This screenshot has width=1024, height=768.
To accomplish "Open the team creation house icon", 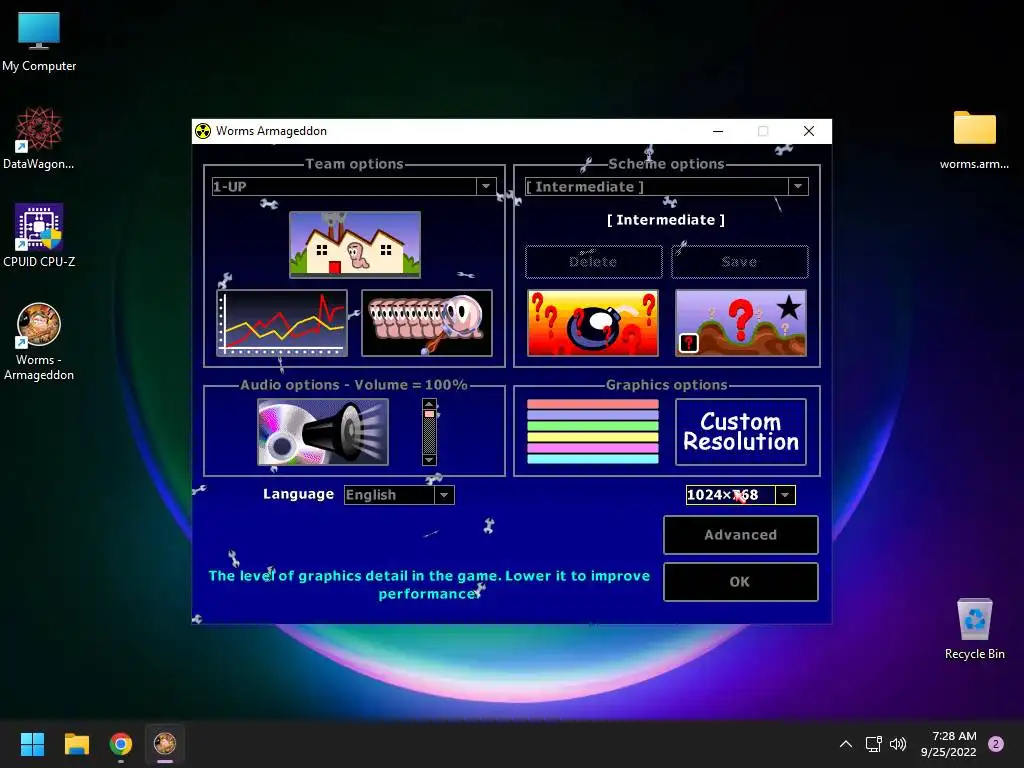I will [x=355, y=244].
